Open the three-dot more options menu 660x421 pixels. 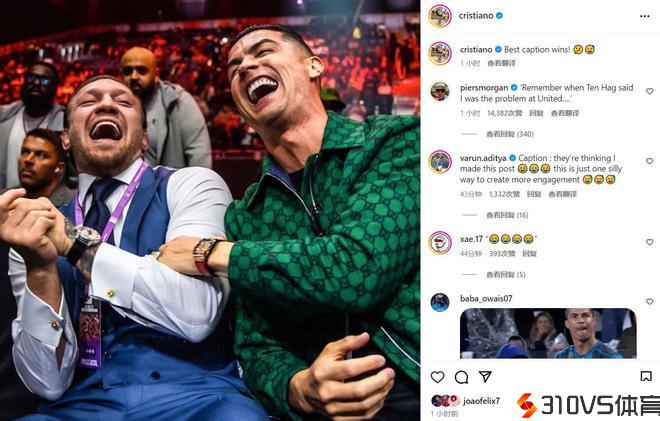pos(644,16)
